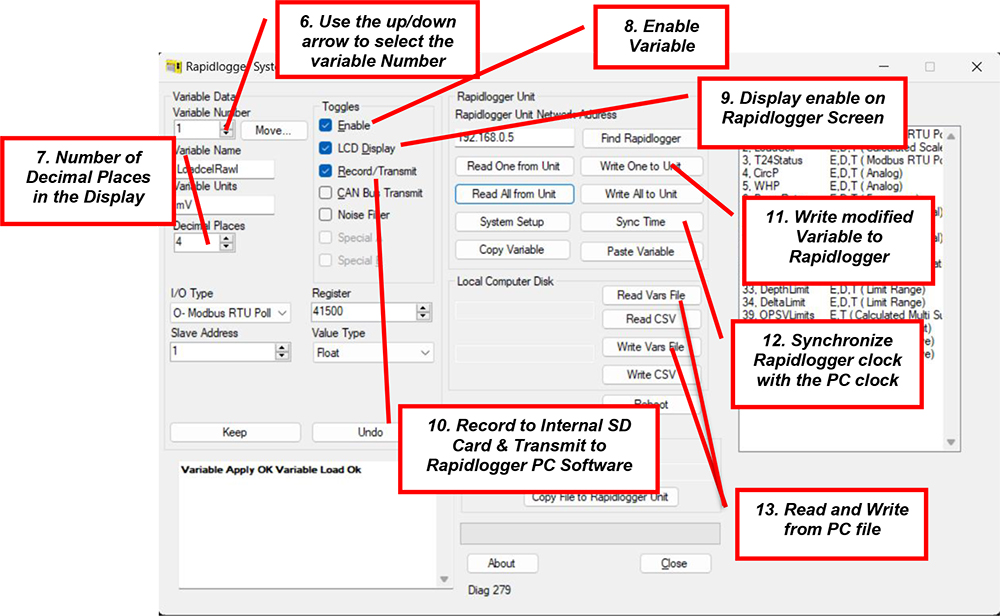
Task: Decrease the Decimal Places value with down arrow
Action: click(x=226, y=246)
